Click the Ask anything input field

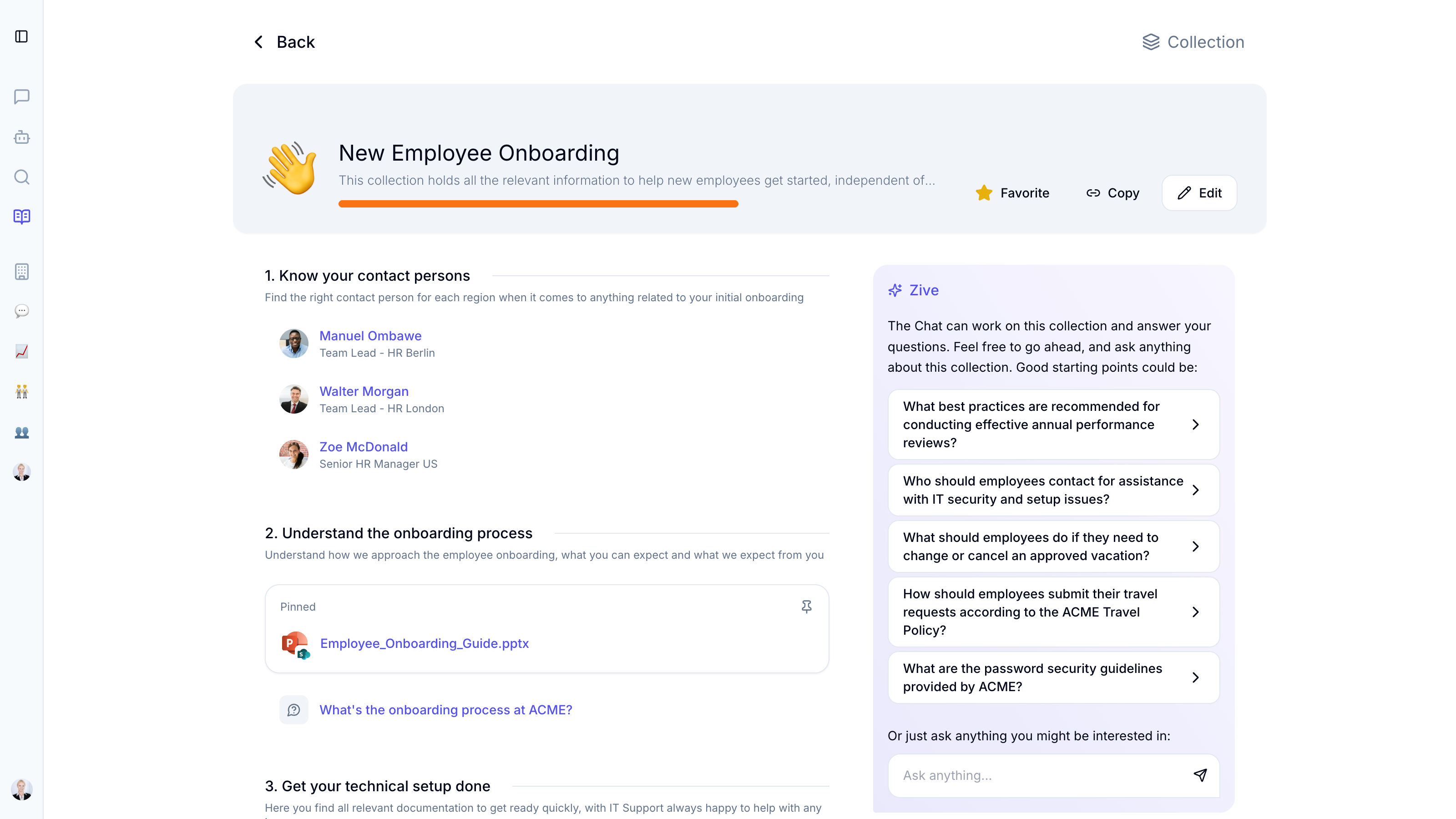[x=1040, y=775]
